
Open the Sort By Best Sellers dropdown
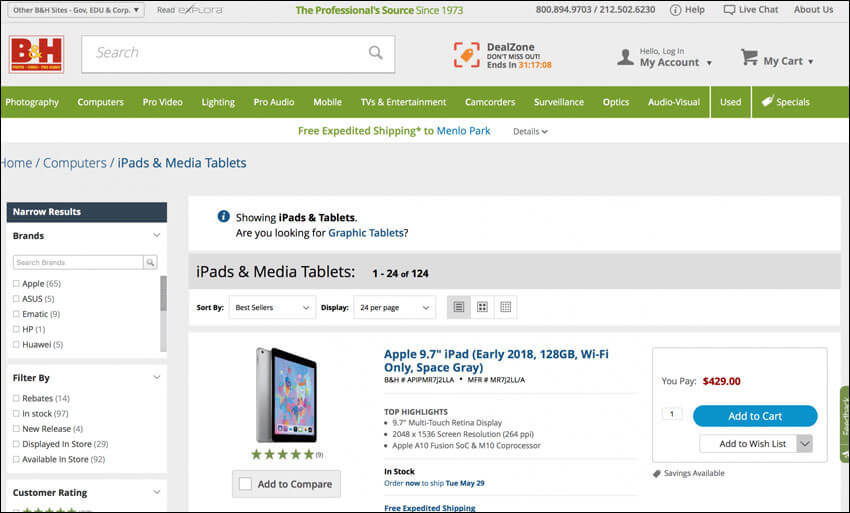pos(272,307)
